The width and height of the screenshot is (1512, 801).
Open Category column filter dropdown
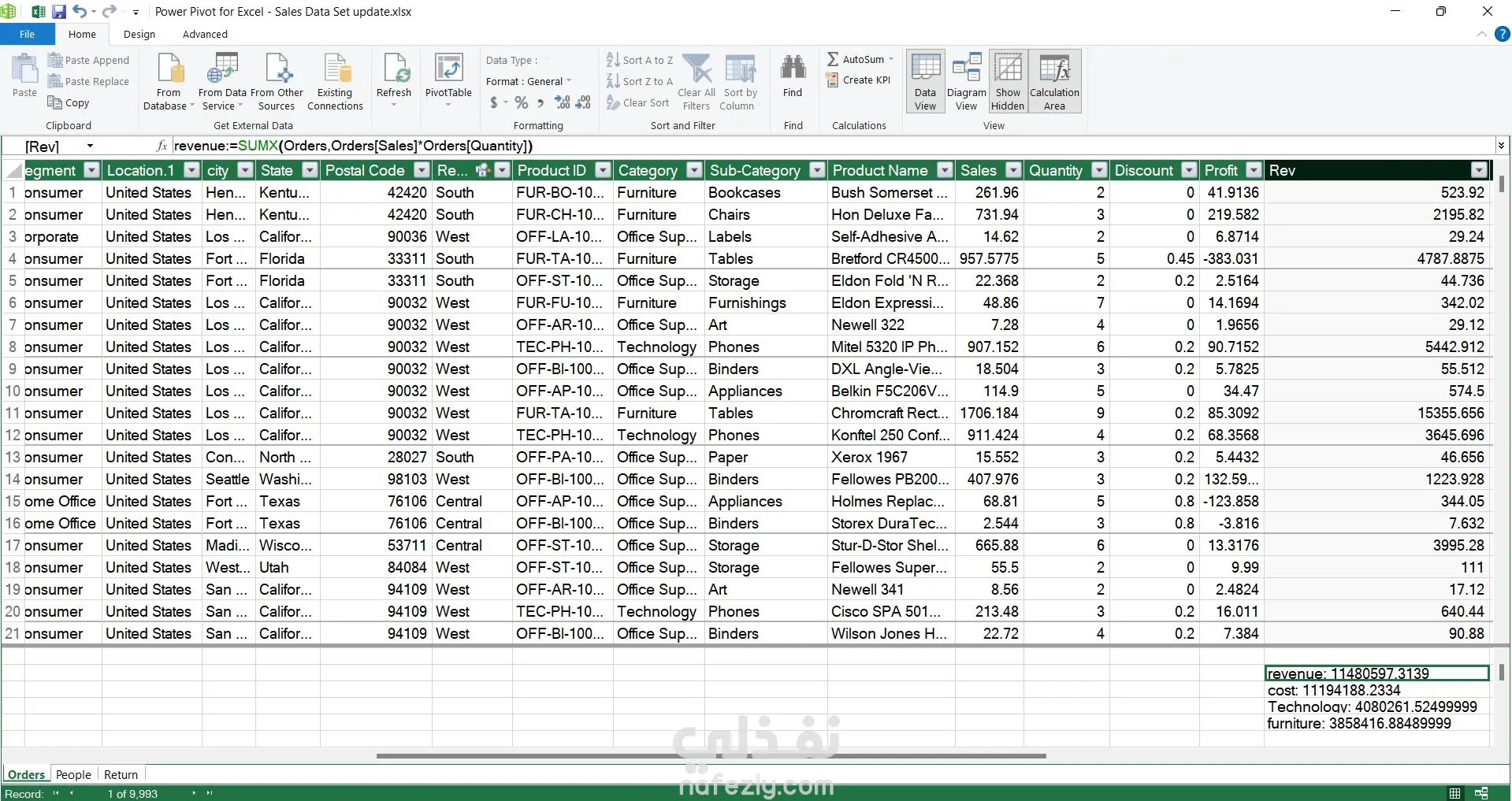tap(694, 170)
